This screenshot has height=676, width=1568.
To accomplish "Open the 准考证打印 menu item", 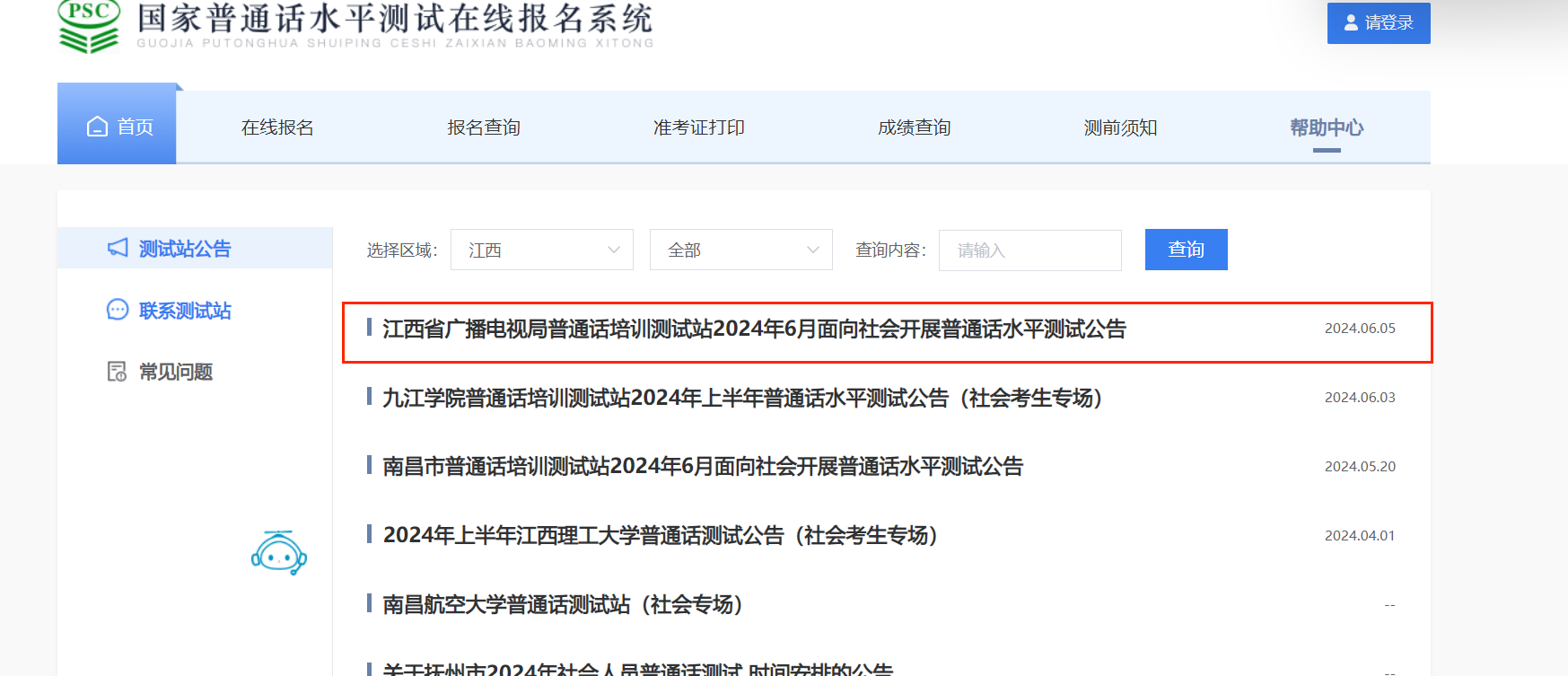I will coord(698,127).
